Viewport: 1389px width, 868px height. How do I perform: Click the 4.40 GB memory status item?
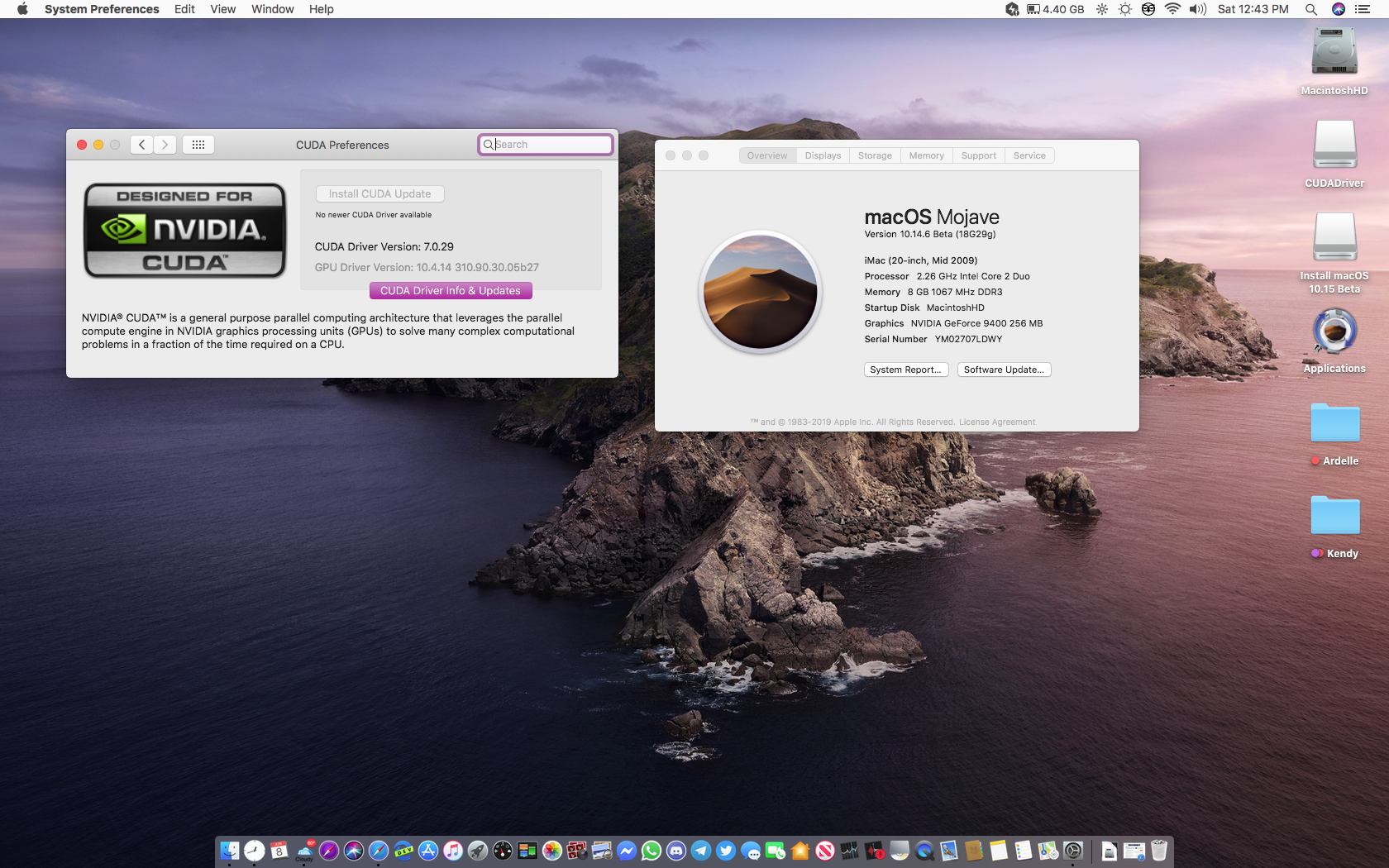point(1055,9)
